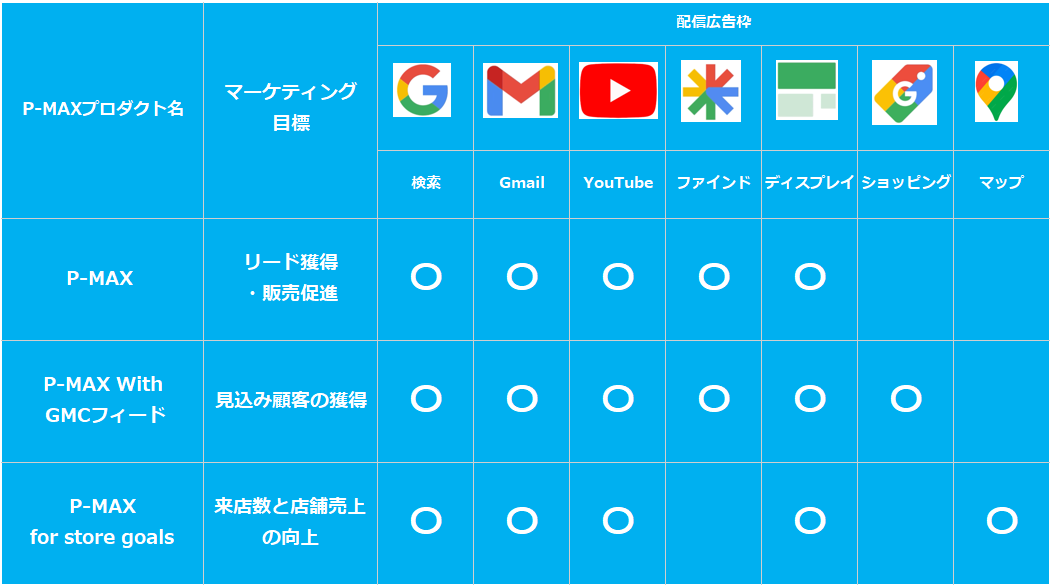Click the Gmail envelope icon
Viewport: 1050px width, 586px height.
(x=520, y=91)
